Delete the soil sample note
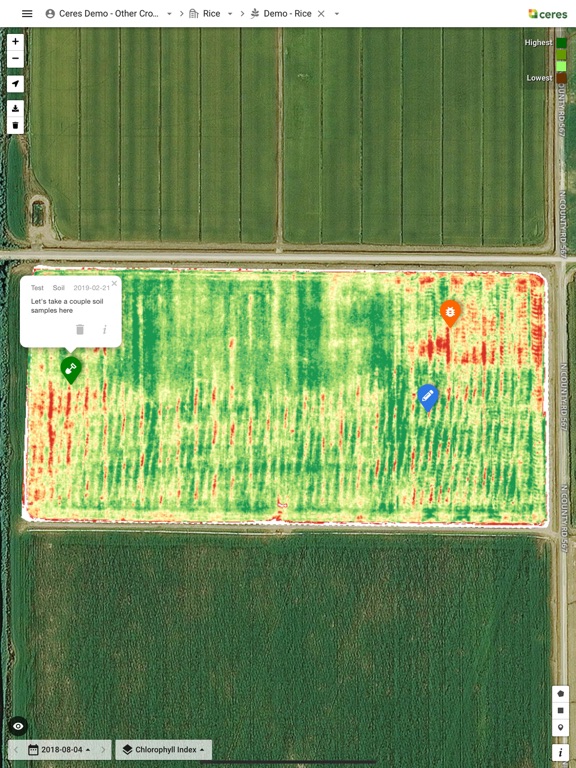Image resolution: width=576 pixels, height=768 pixels. pyautogui.click(x=80, y=329)
